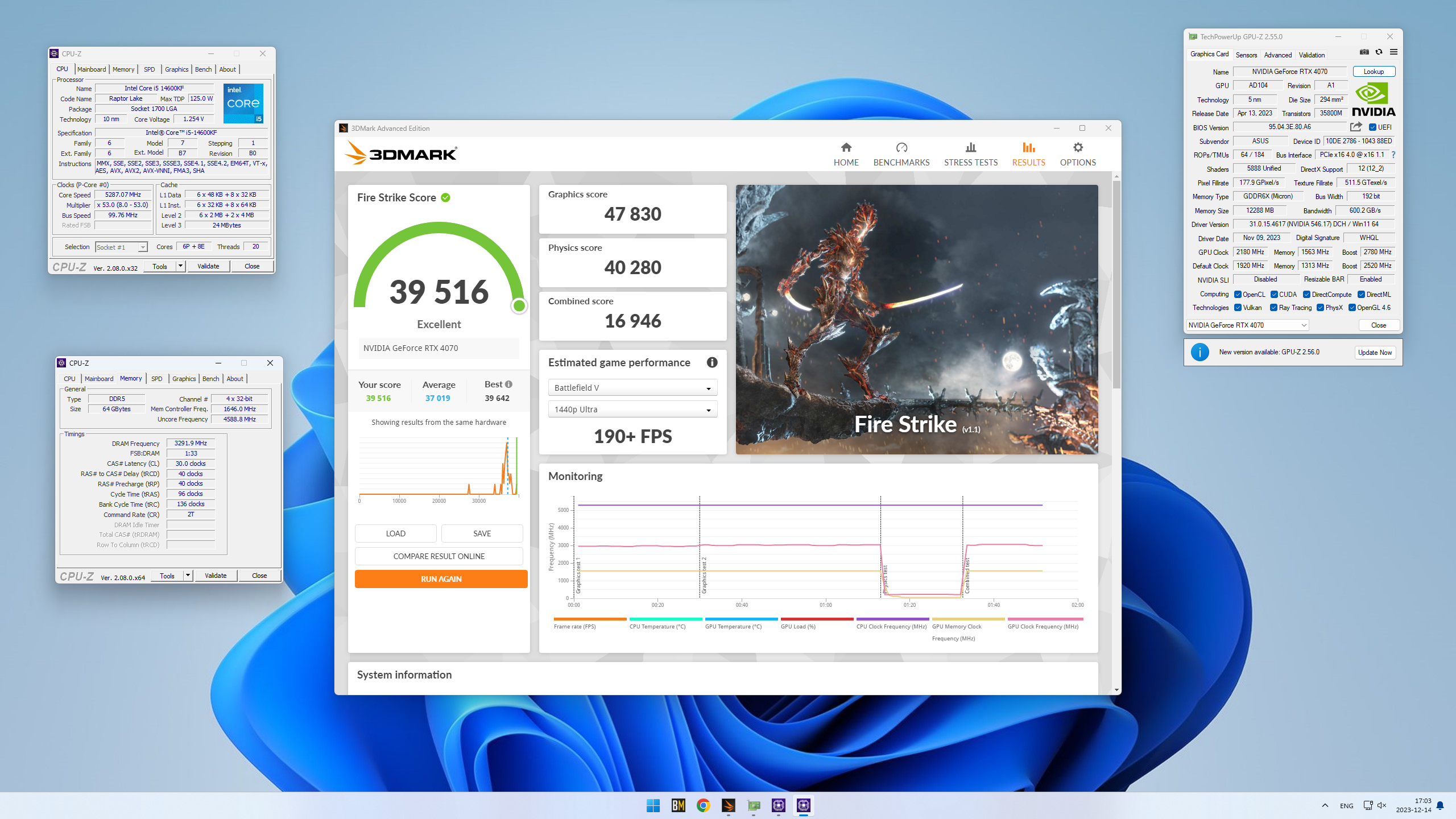Viewport: 1456px width, 819px height.
Task: Click the Update Now button in GPU-Z
Action: tap(1375, 353)
